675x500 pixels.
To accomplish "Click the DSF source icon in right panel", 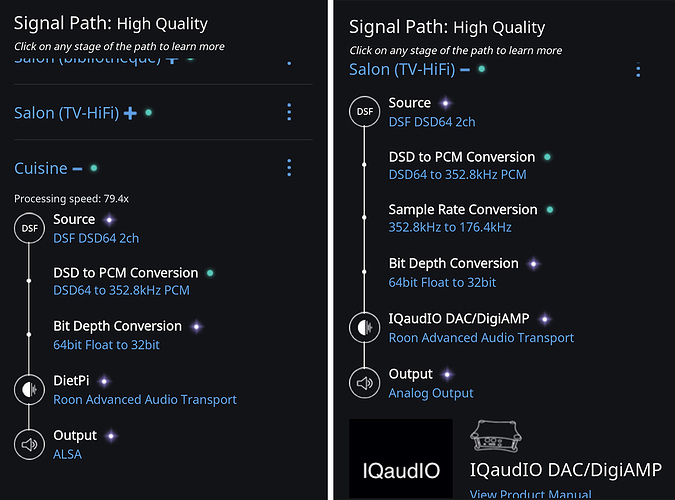I will (x=365, y=112).
